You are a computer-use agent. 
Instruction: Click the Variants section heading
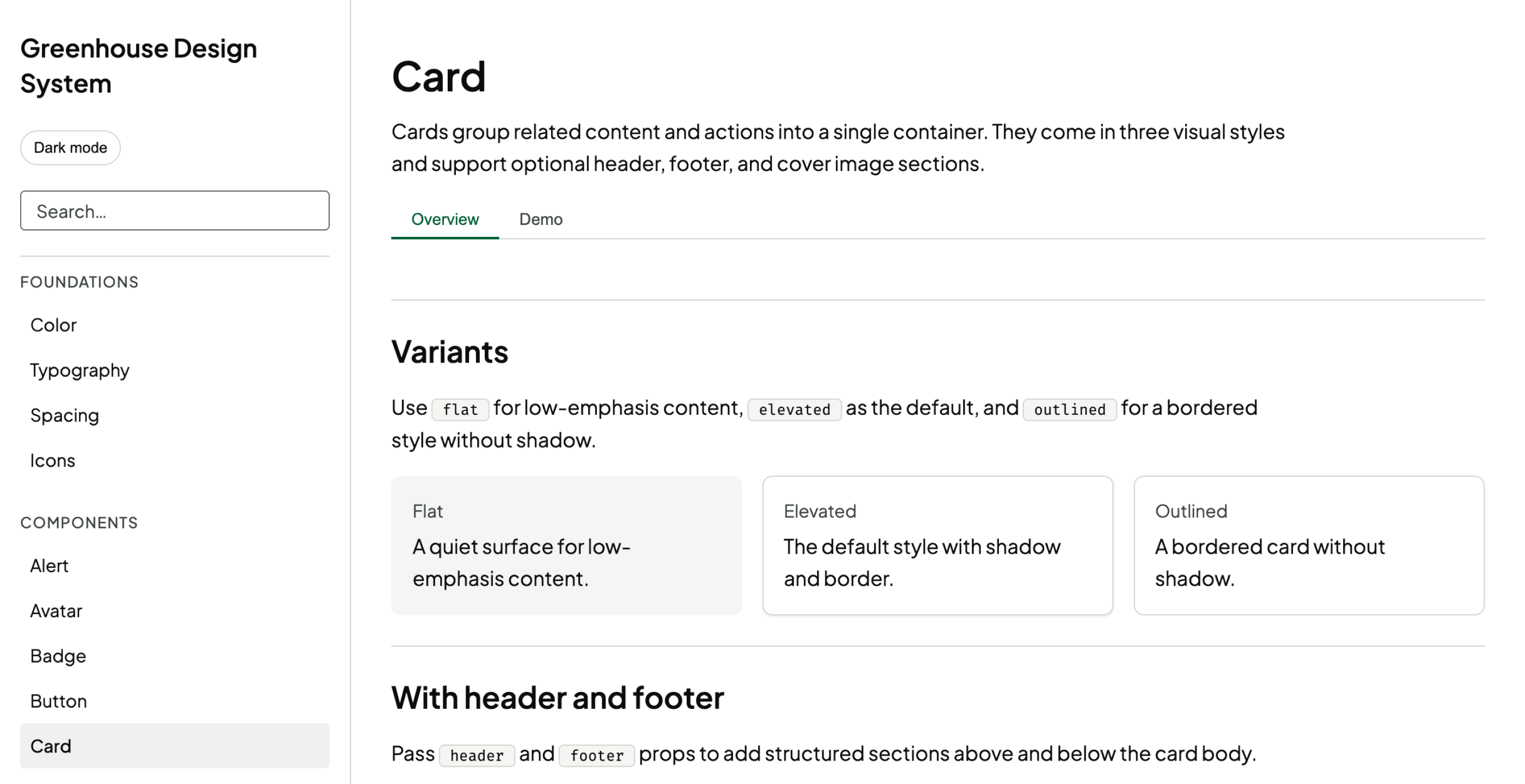click(x=449, y=352)
